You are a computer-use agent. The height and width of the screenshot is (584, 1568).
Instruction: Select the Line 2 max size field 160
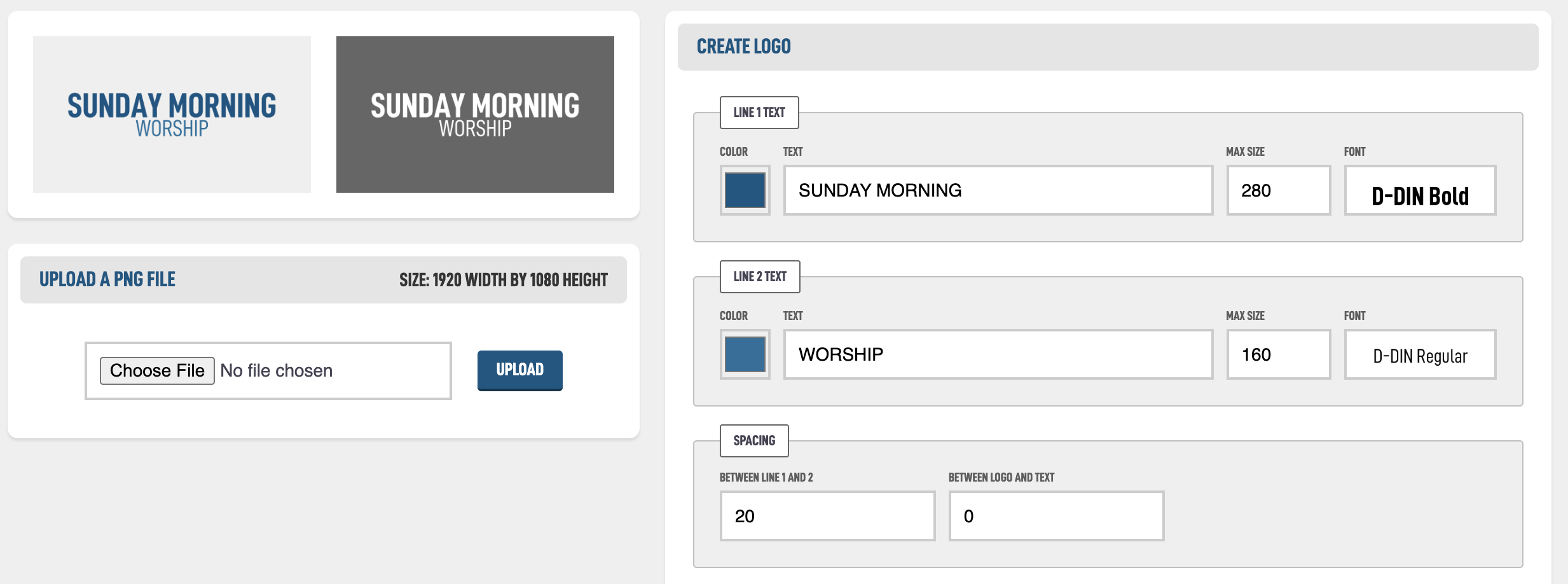click(1279, 354)
